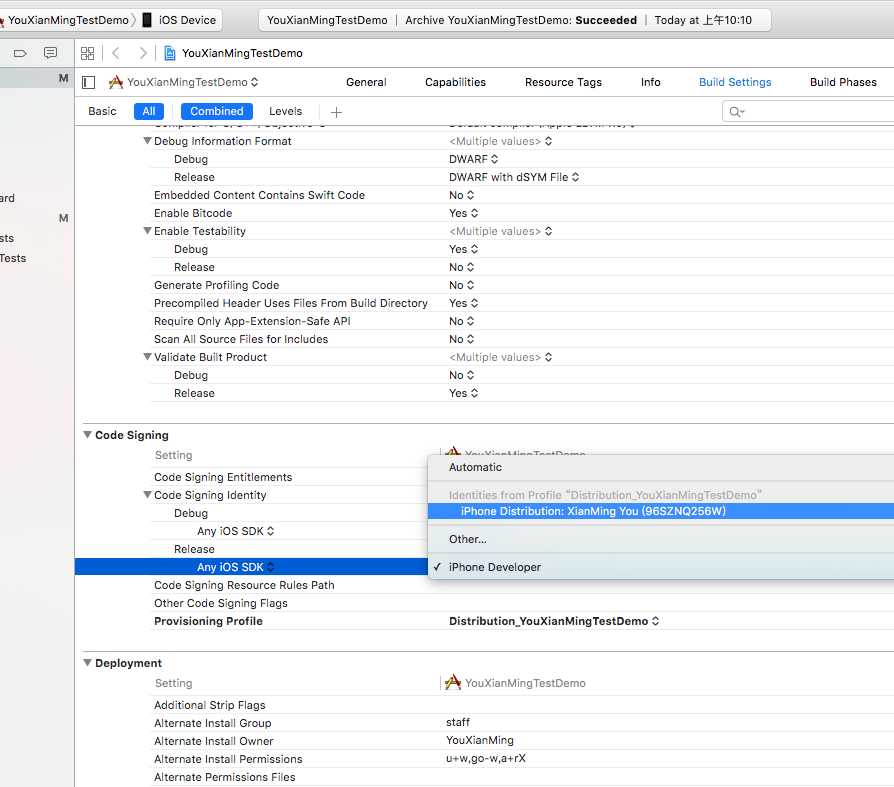Change Embedded Content Contains Swift Code value
894x787 pixels.
(461, 195)
